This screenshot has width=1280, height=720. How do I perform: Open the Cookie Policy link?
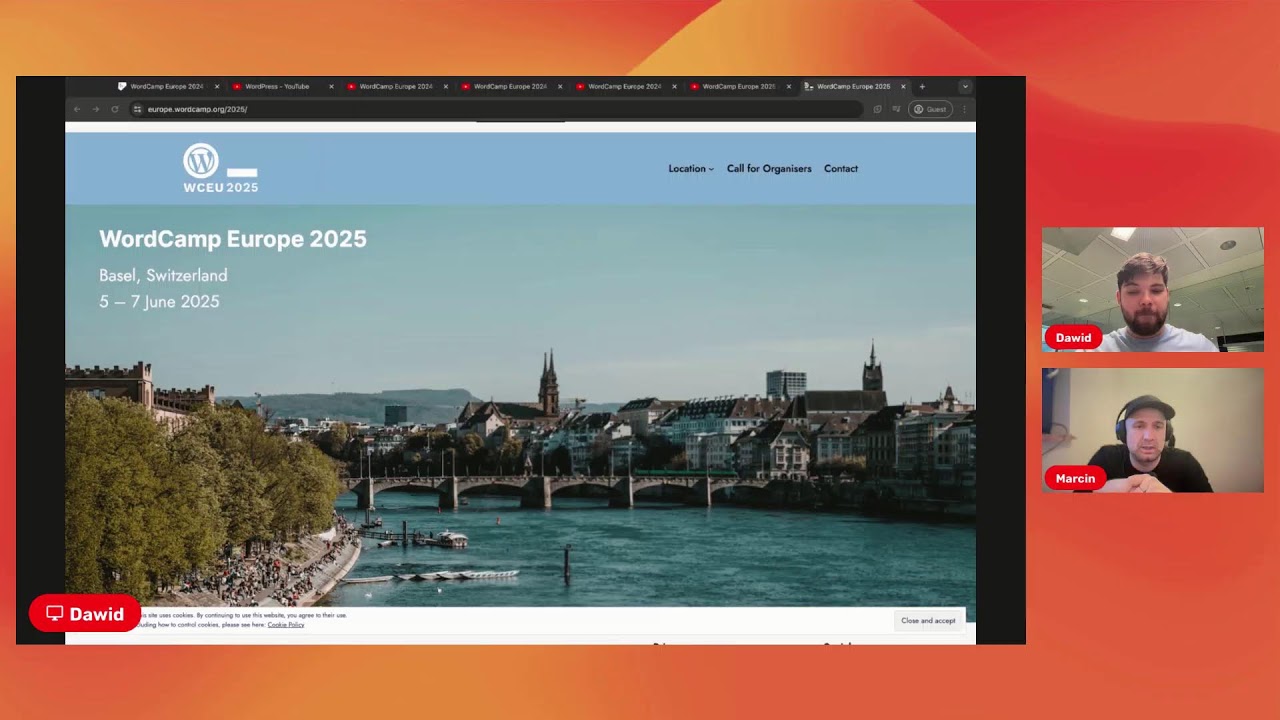285,624
